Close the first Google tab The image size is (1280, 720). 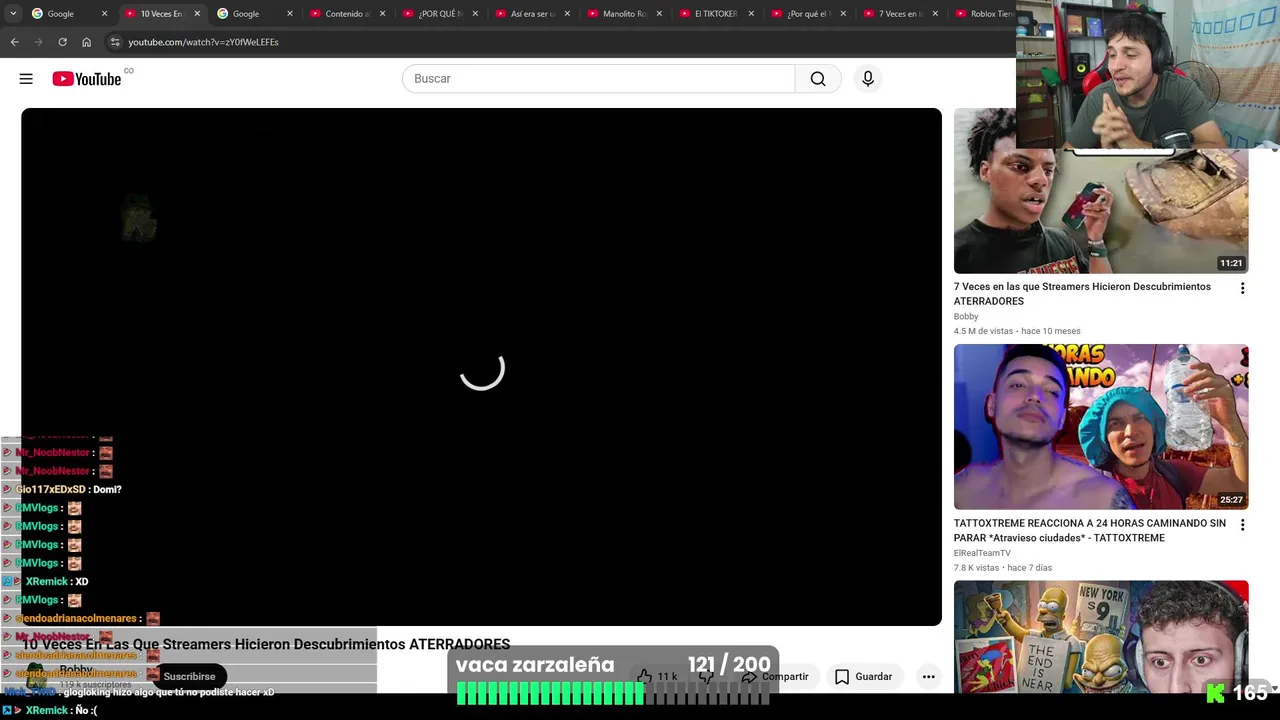coord(104,14)
